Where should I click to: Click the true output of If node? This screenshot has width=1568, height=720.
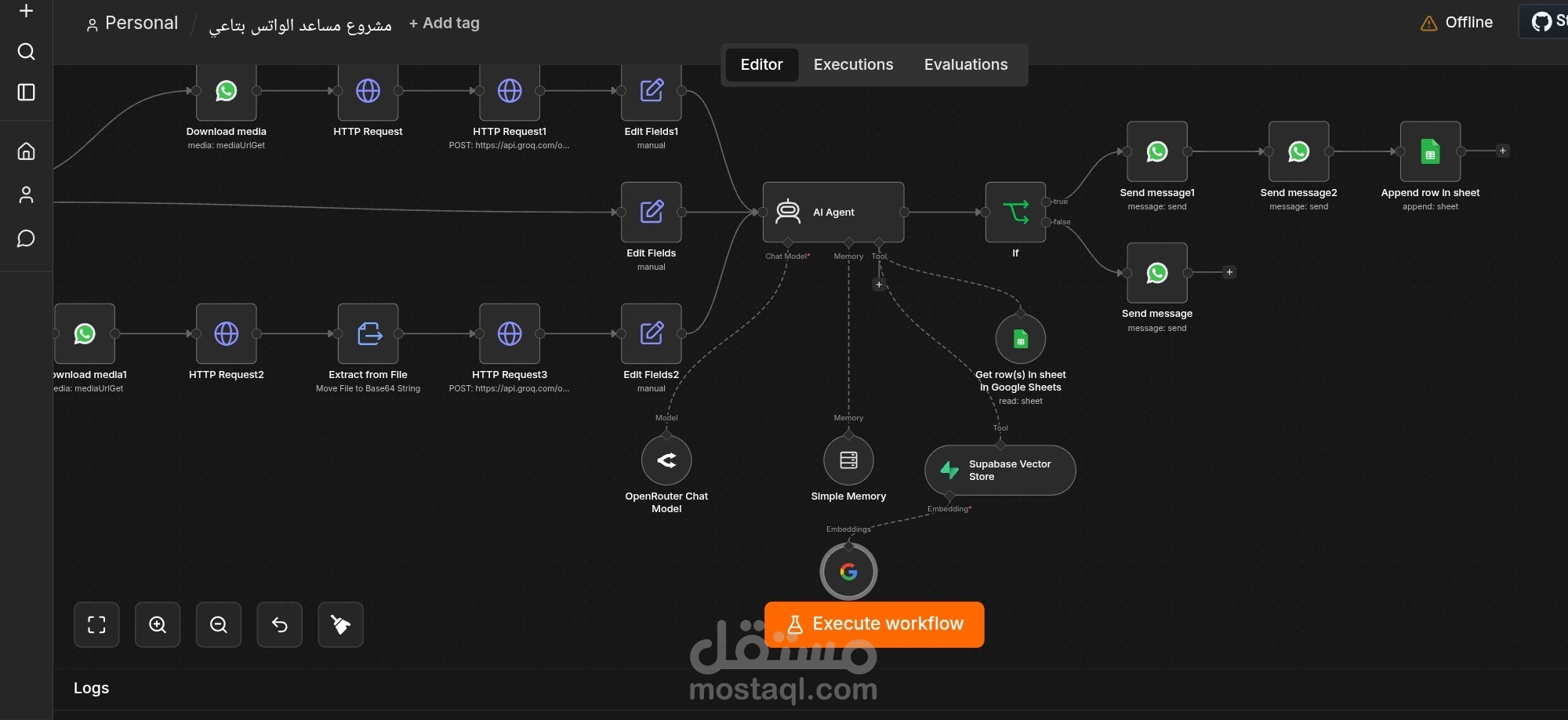1046,202
